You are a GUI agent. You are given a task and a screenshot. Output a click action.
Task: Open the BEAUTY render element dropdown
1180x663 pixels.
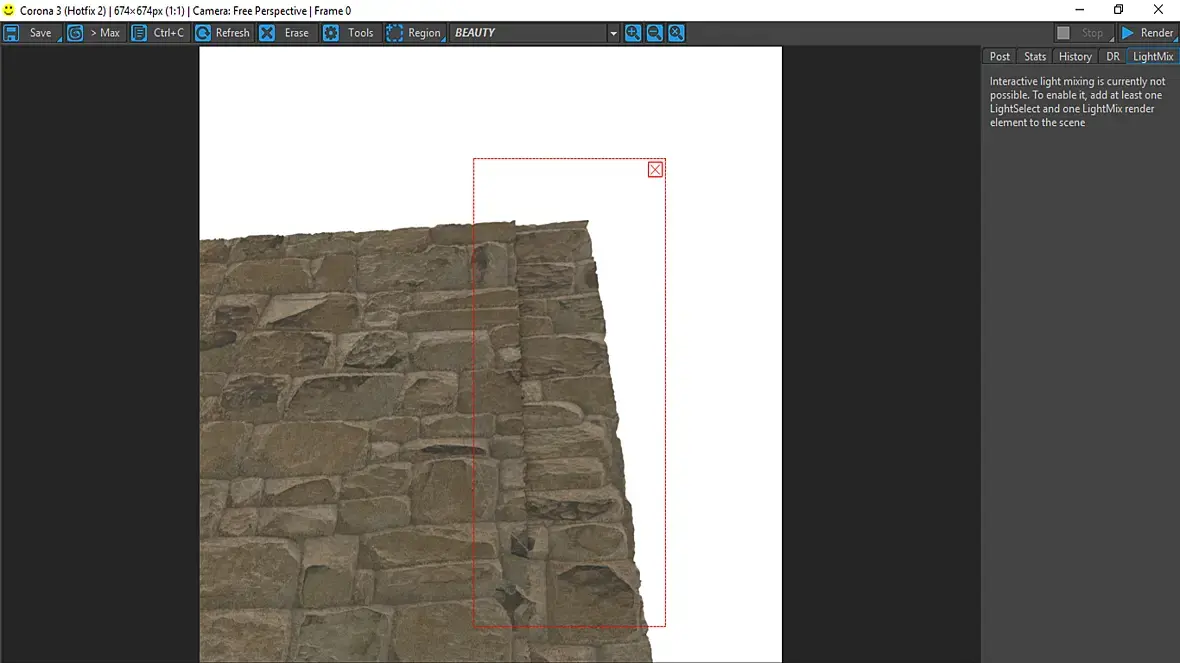tap(534, 33)
